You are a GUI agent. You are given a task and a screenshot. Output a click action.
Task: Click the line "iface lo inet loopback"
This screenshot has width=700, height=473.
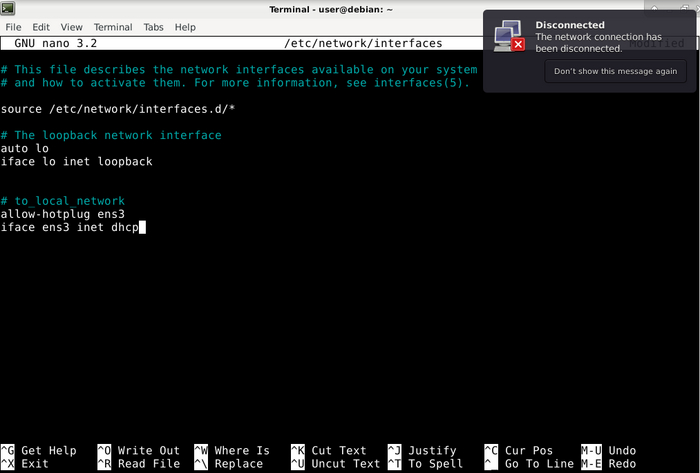(x=76, y=162)
